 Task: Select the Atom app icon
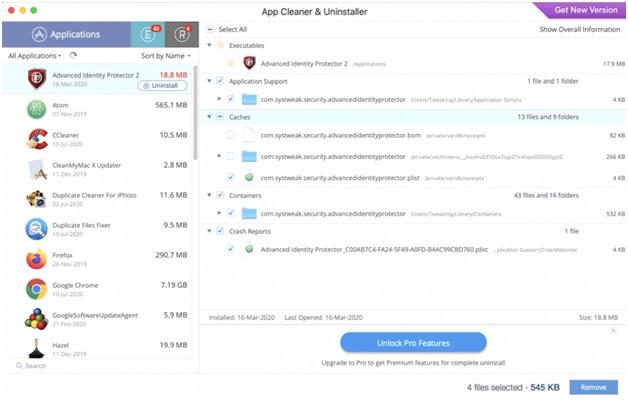[36, 109]
